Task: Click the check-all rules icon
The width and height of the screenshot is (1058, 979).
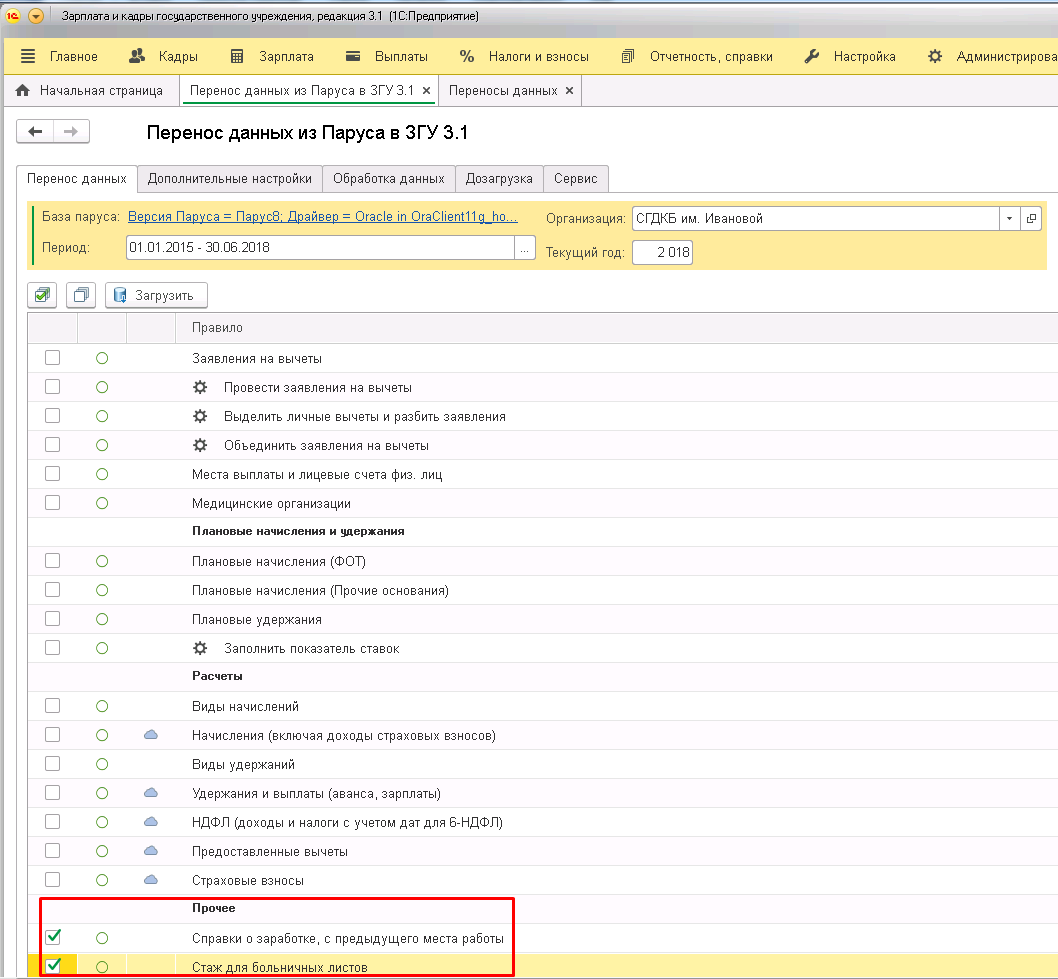Action: (x=42, y=295)
